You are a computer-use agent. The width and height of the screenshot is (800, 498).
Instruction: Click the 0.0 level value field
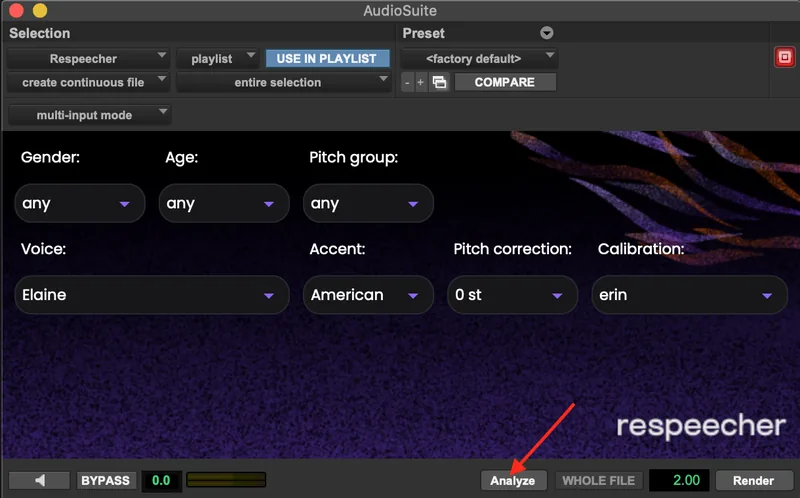(x=161, y=480)
